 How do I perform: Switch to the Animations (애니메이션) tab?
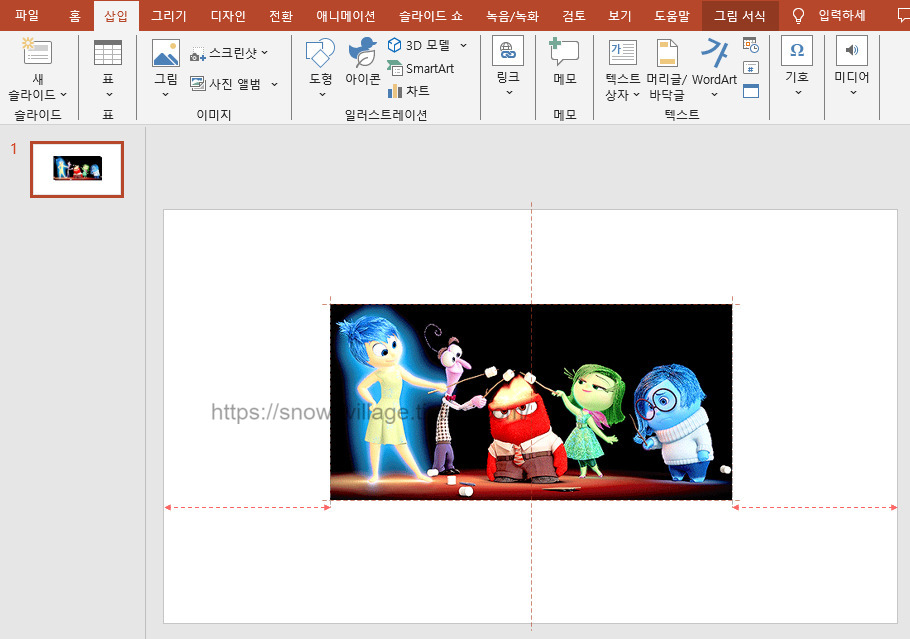tap(346, 16)
